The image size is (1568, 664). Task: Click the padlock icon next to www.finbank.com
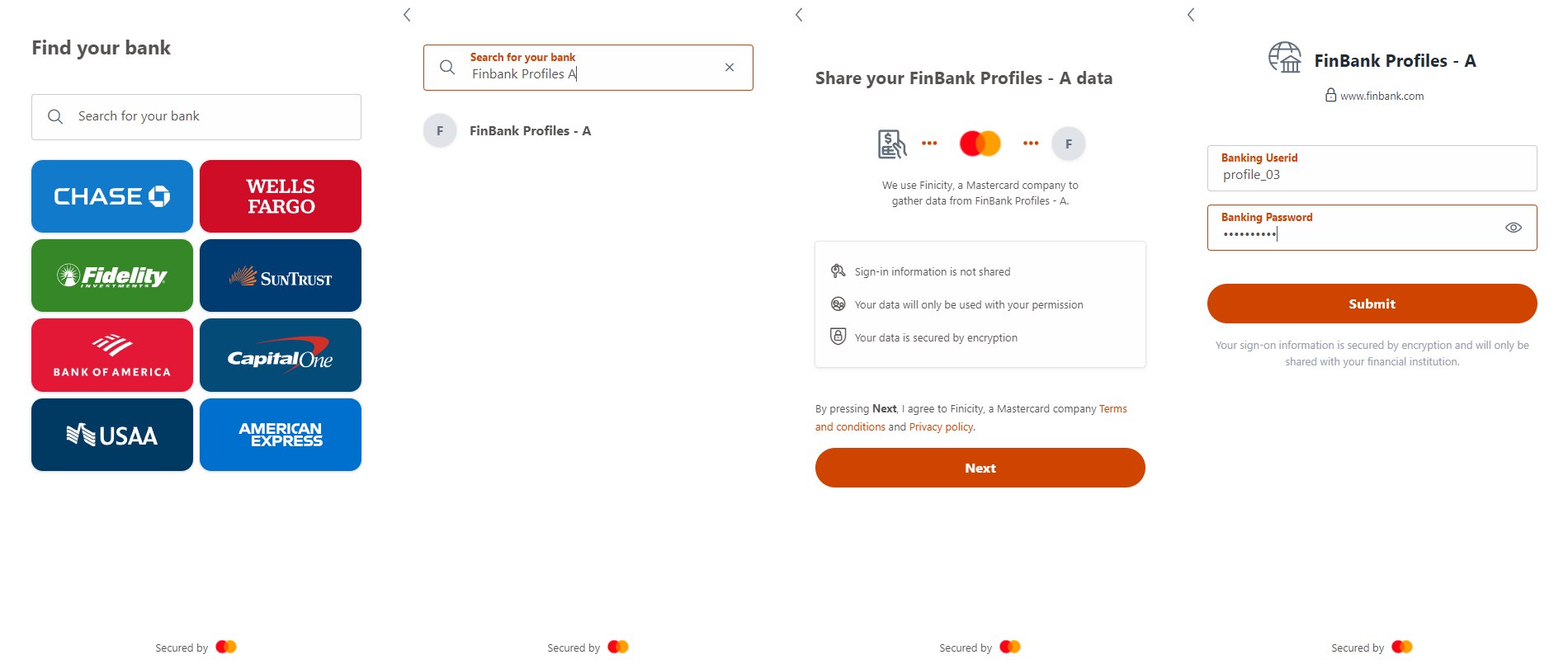tap(1330, 96)
